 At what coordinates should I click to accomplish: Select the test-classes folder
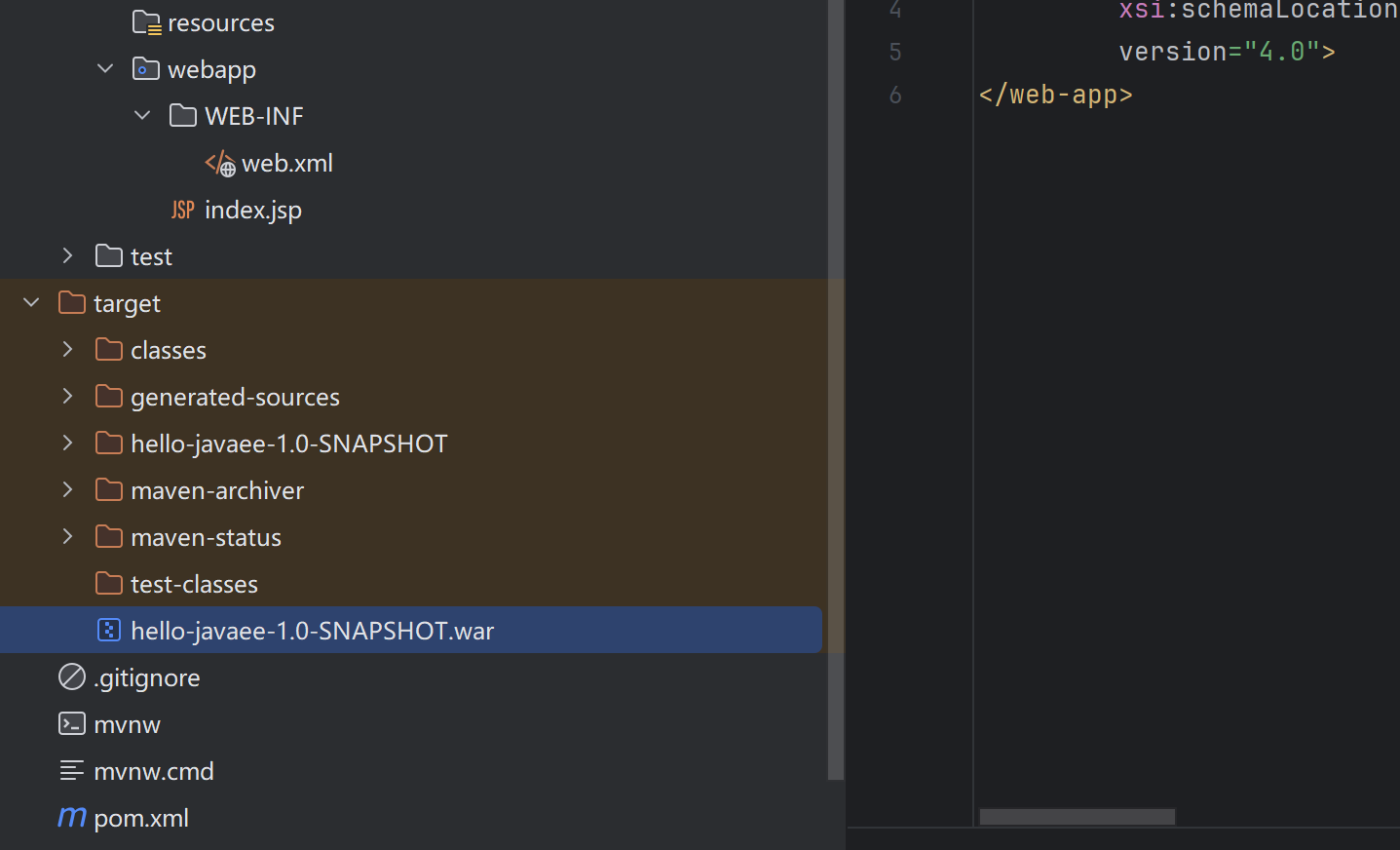coord(194,584)
